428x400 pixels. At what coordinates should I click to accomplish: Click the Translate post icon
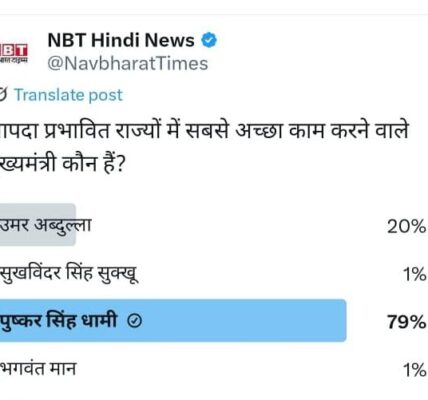3,95
